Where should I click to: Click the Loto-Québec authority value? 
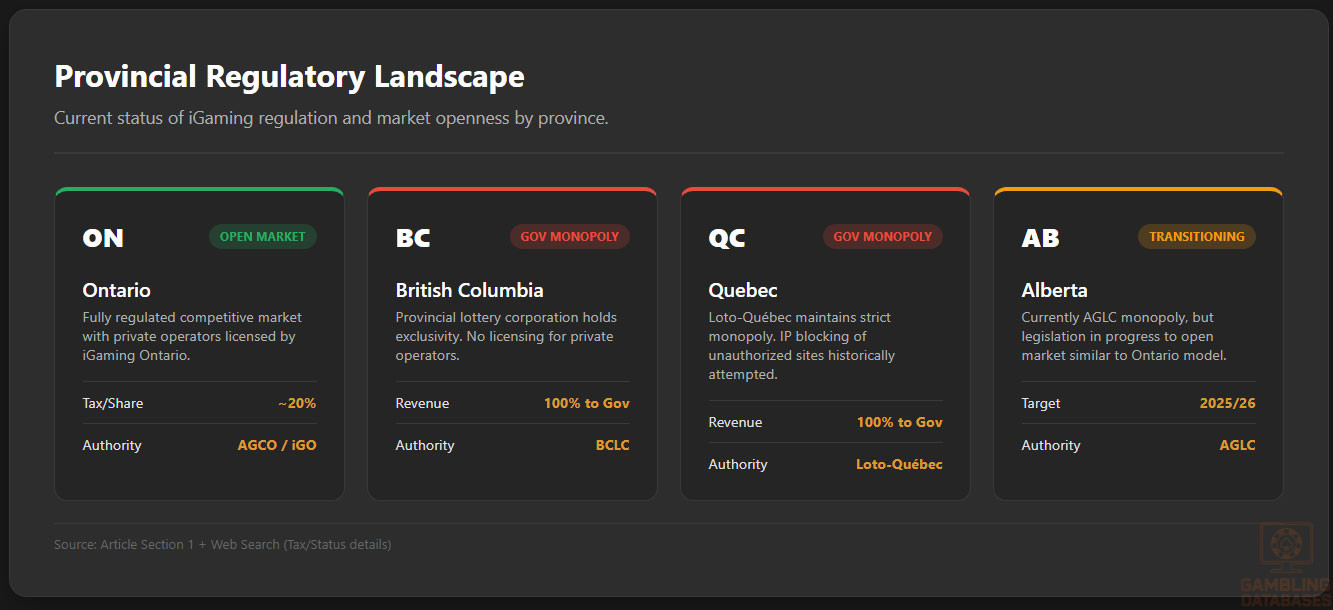click(899, 464)
